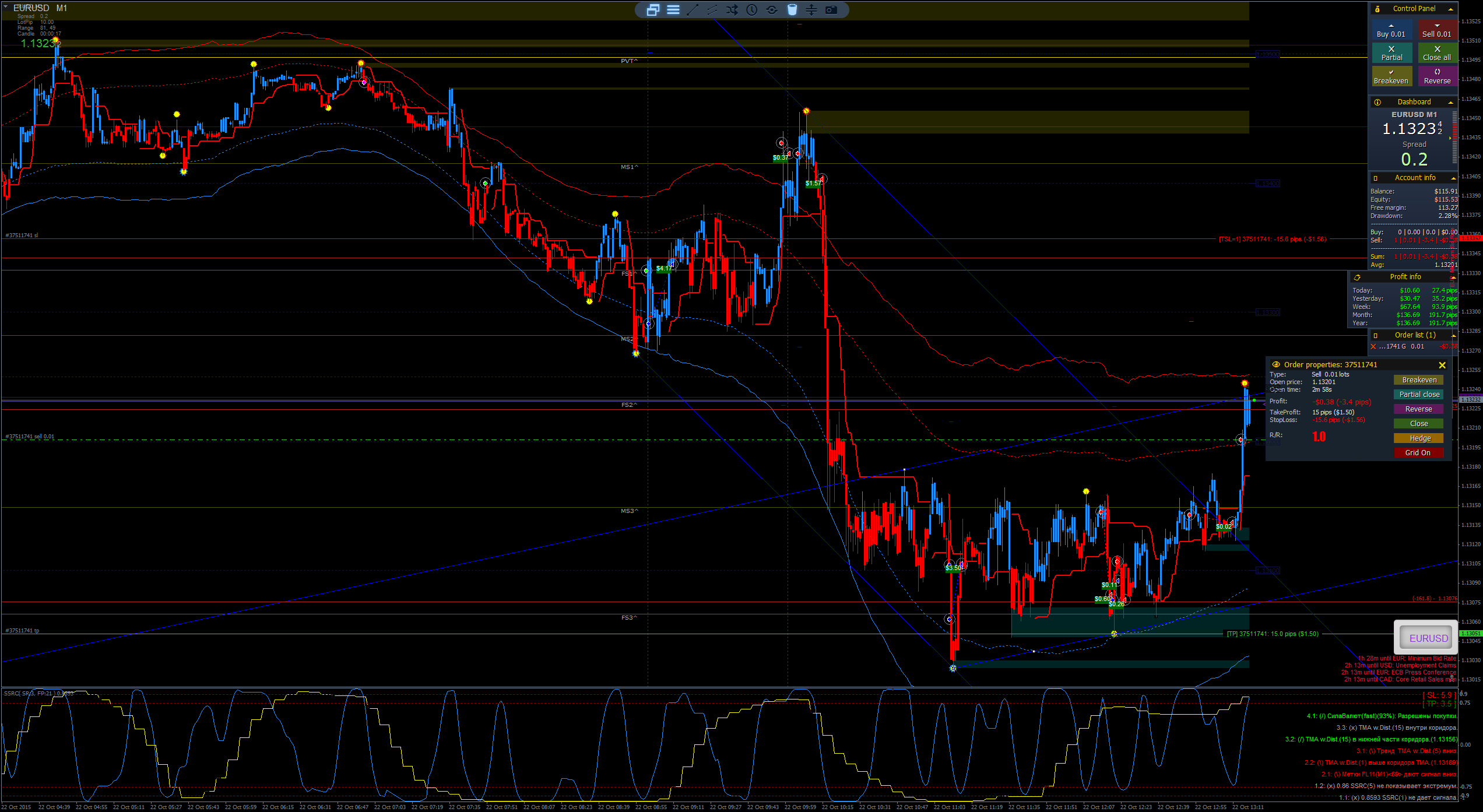Collapse the Profit info section arrow
The width and height of the screenshot is (1483, 812).
click(x=1453, y=277)
